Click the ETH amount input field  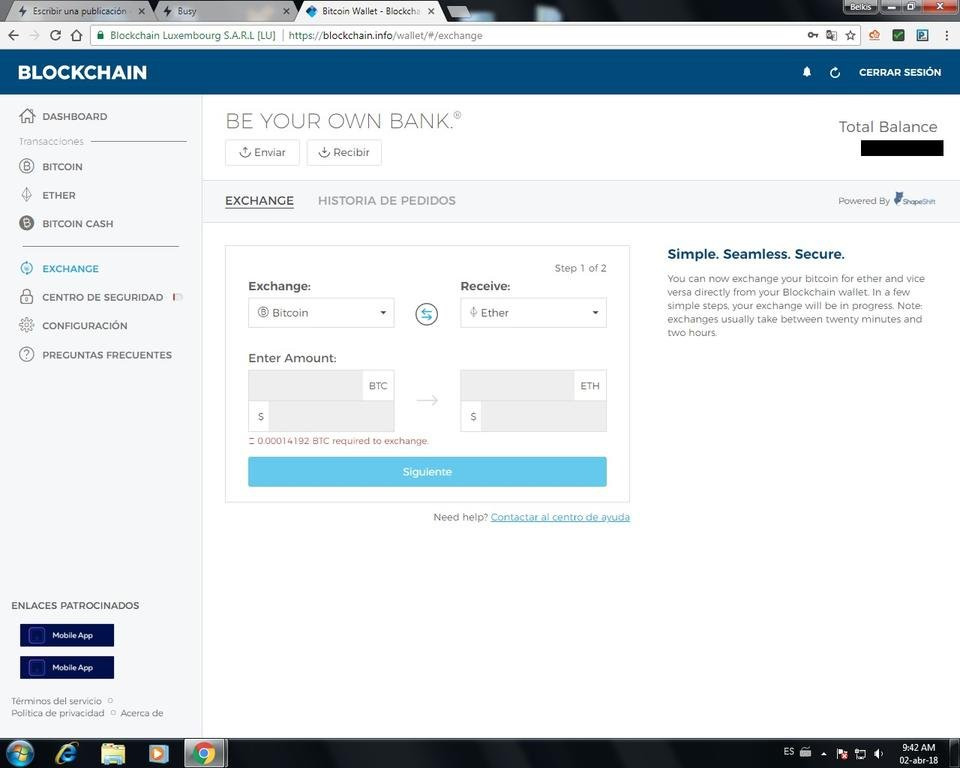point(517,385)
